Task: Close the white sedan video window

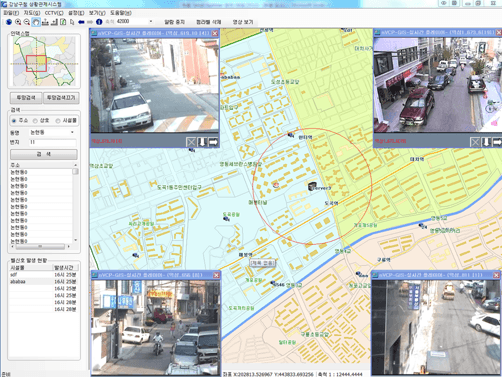Action: [215, 33]
